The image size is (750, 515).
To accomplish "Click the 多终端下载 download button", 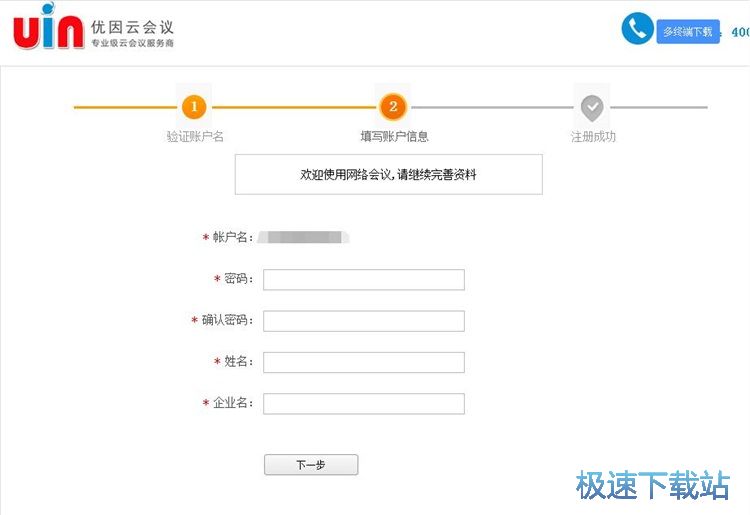I will (x=688, y=32).
